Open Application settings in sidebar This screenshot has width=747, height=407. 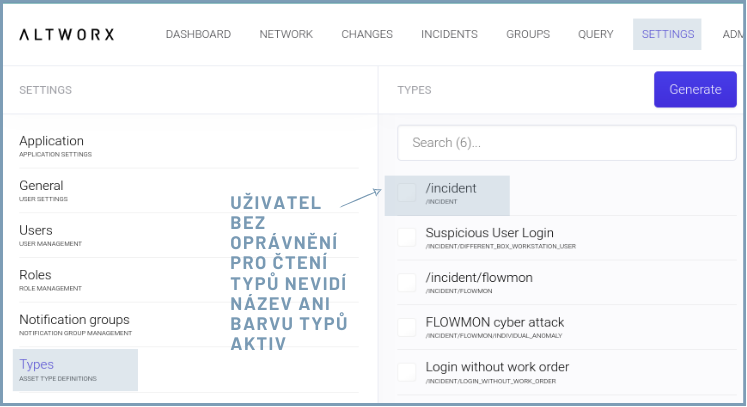tap(52, 145)
